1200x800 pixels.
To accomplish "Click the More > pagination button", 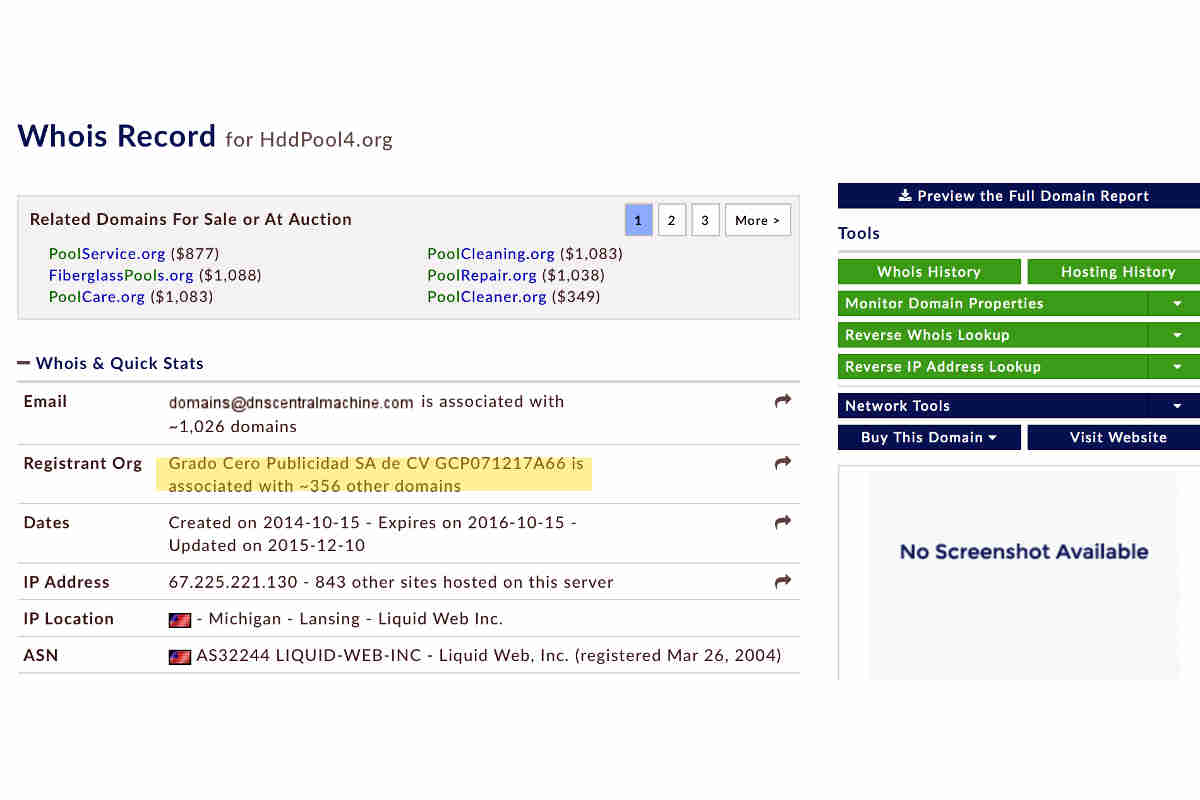I will coord(757,220).
